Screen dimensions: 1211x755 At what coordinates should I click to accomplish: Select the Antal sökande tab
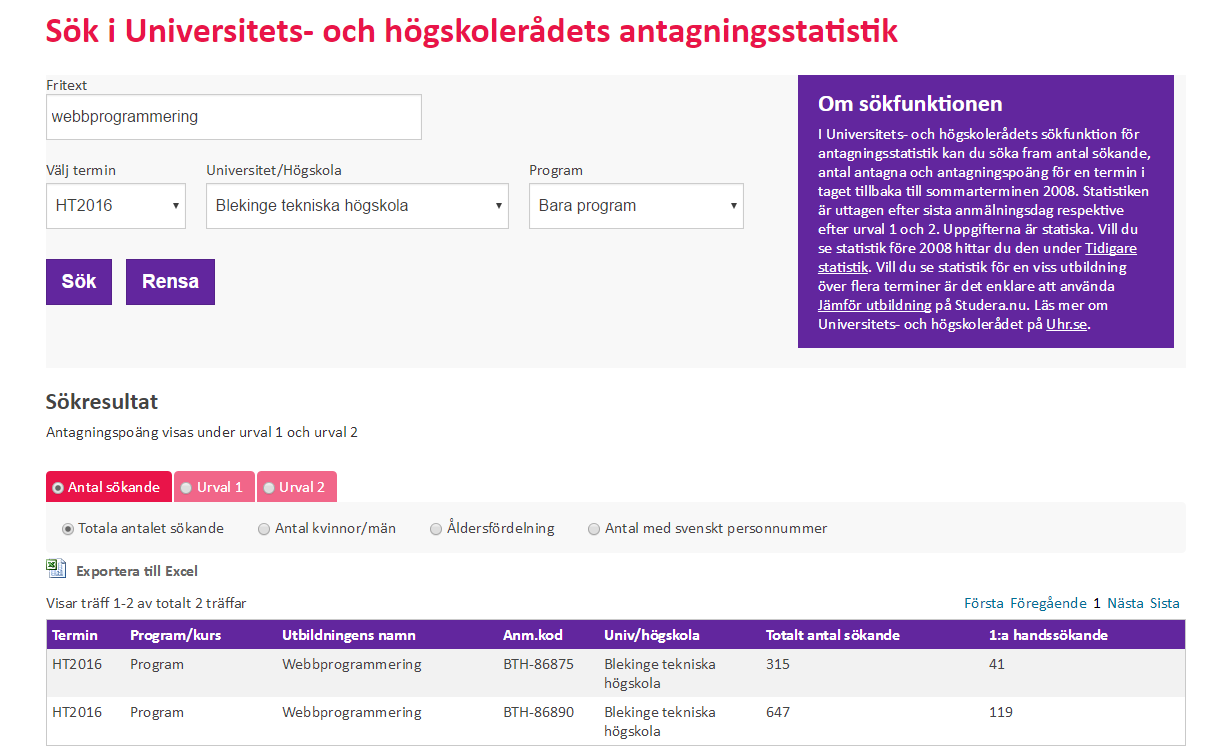coord(109,487)
